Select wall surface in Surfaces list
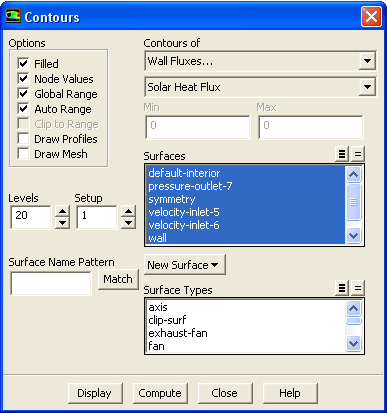 246,238
